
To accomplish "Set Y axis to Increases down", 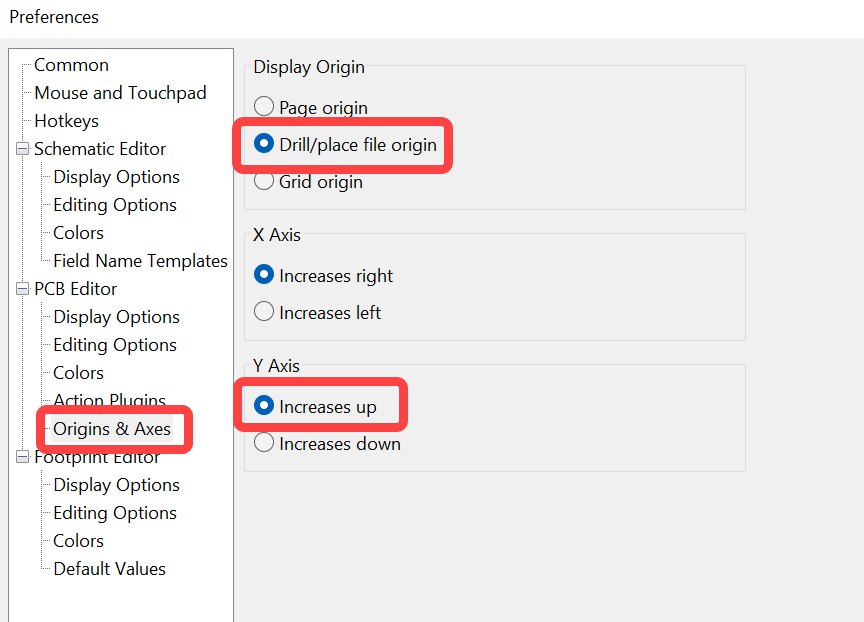I will click(x=264, y=443).
